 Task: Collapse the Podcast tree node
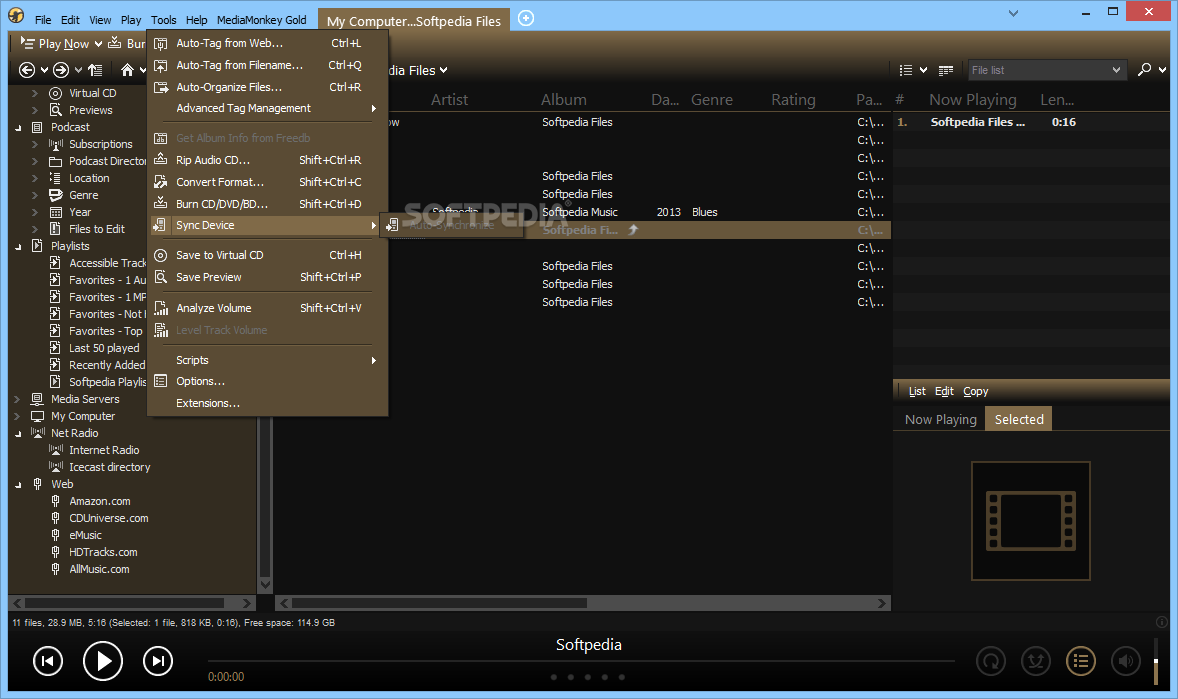coord(18,128)
